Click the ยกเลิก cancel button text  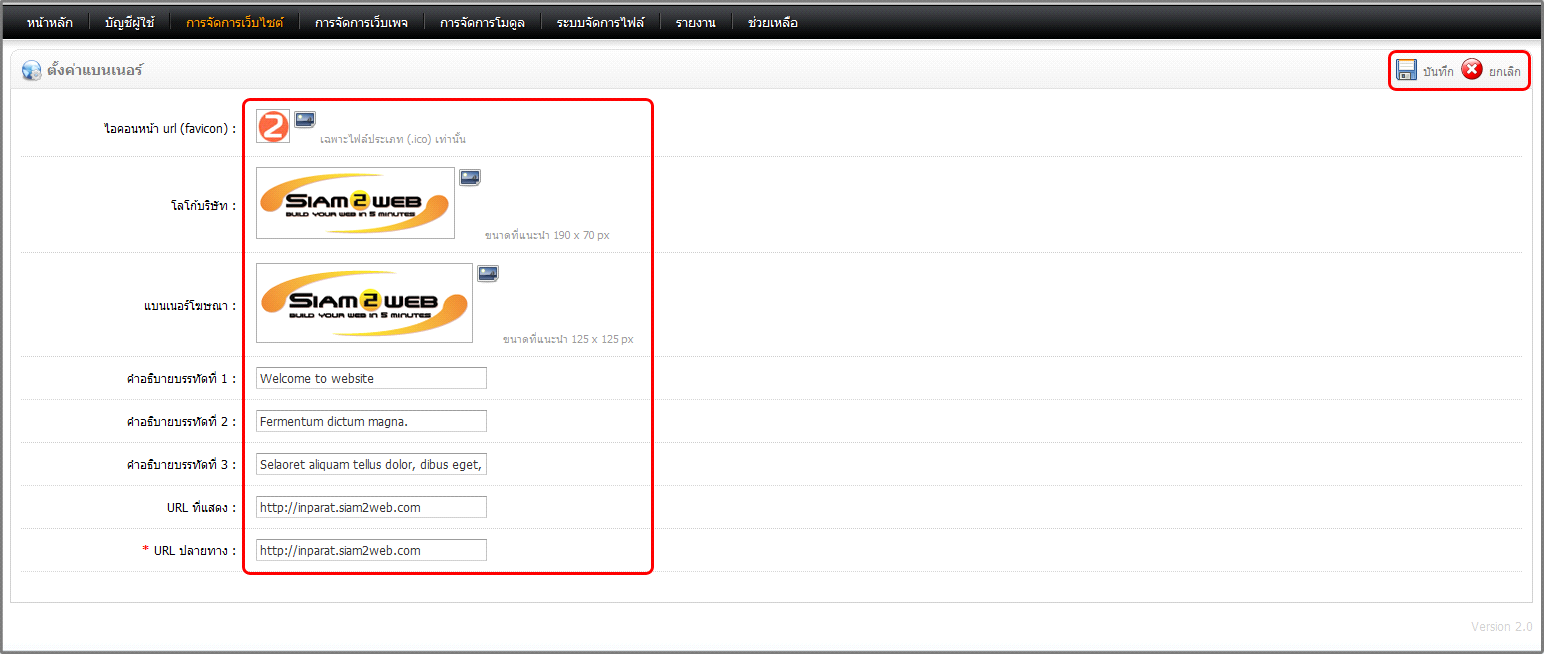(x=1504, y=72)
